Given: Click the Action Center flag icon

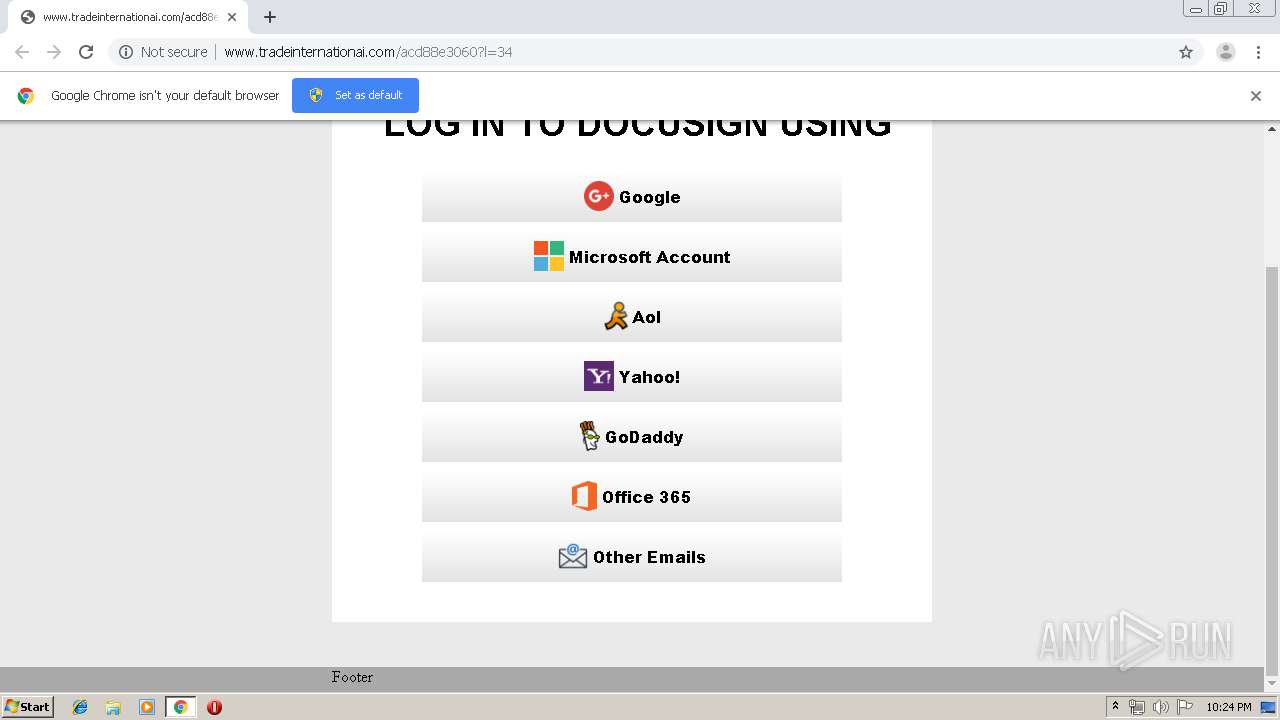Looking at the screenshot, I should pyautogui.click(x=1184, y=707).
